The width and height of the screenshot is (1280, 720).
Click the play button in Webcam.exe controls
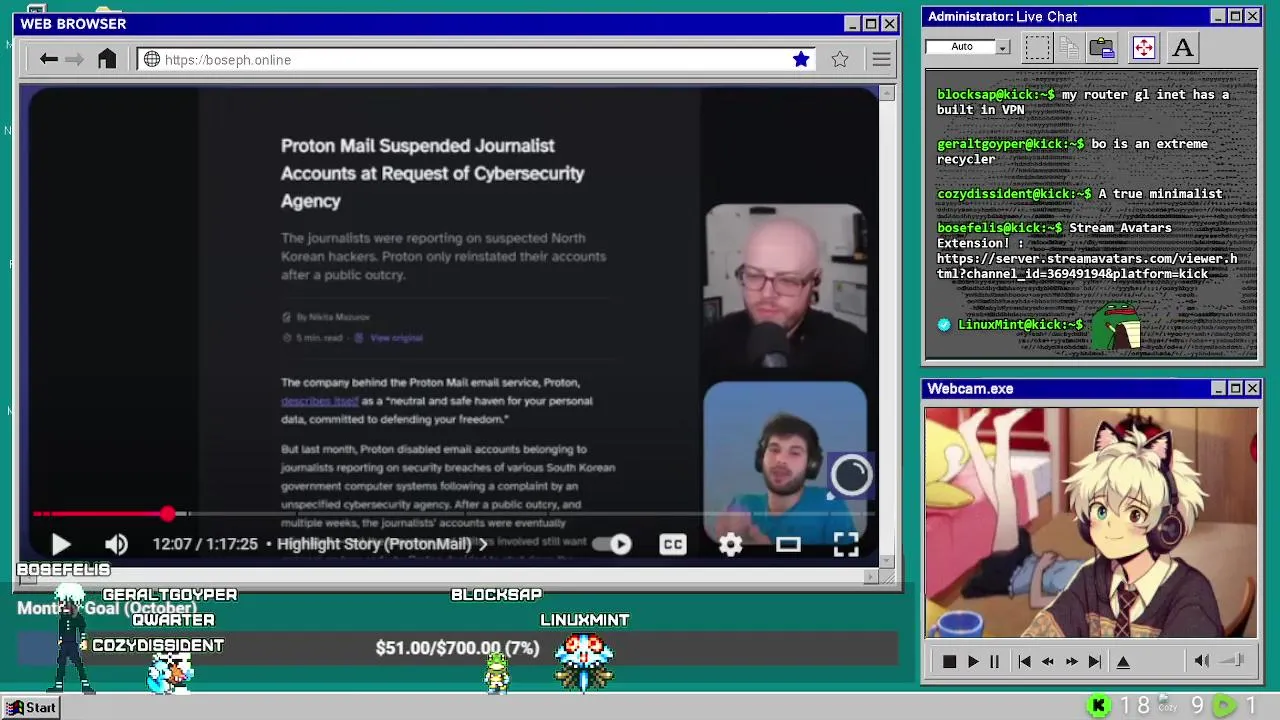coord(973,661)
